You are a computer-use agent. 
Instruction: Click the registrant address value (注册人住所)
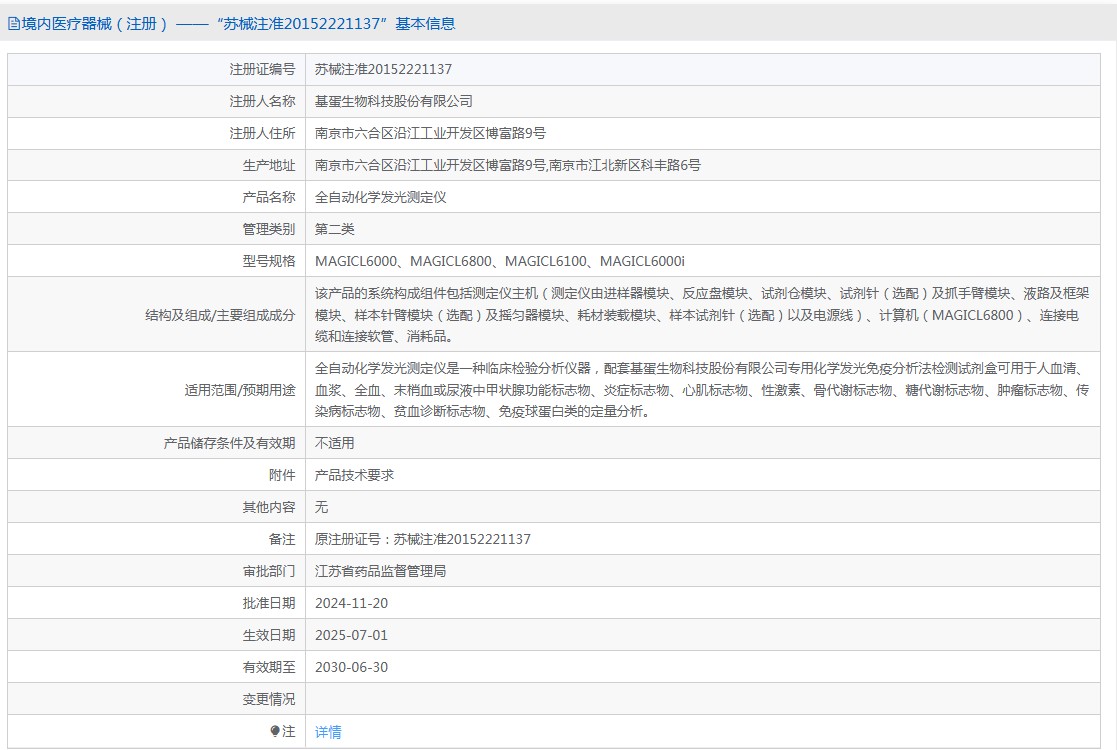pos(430,133)
